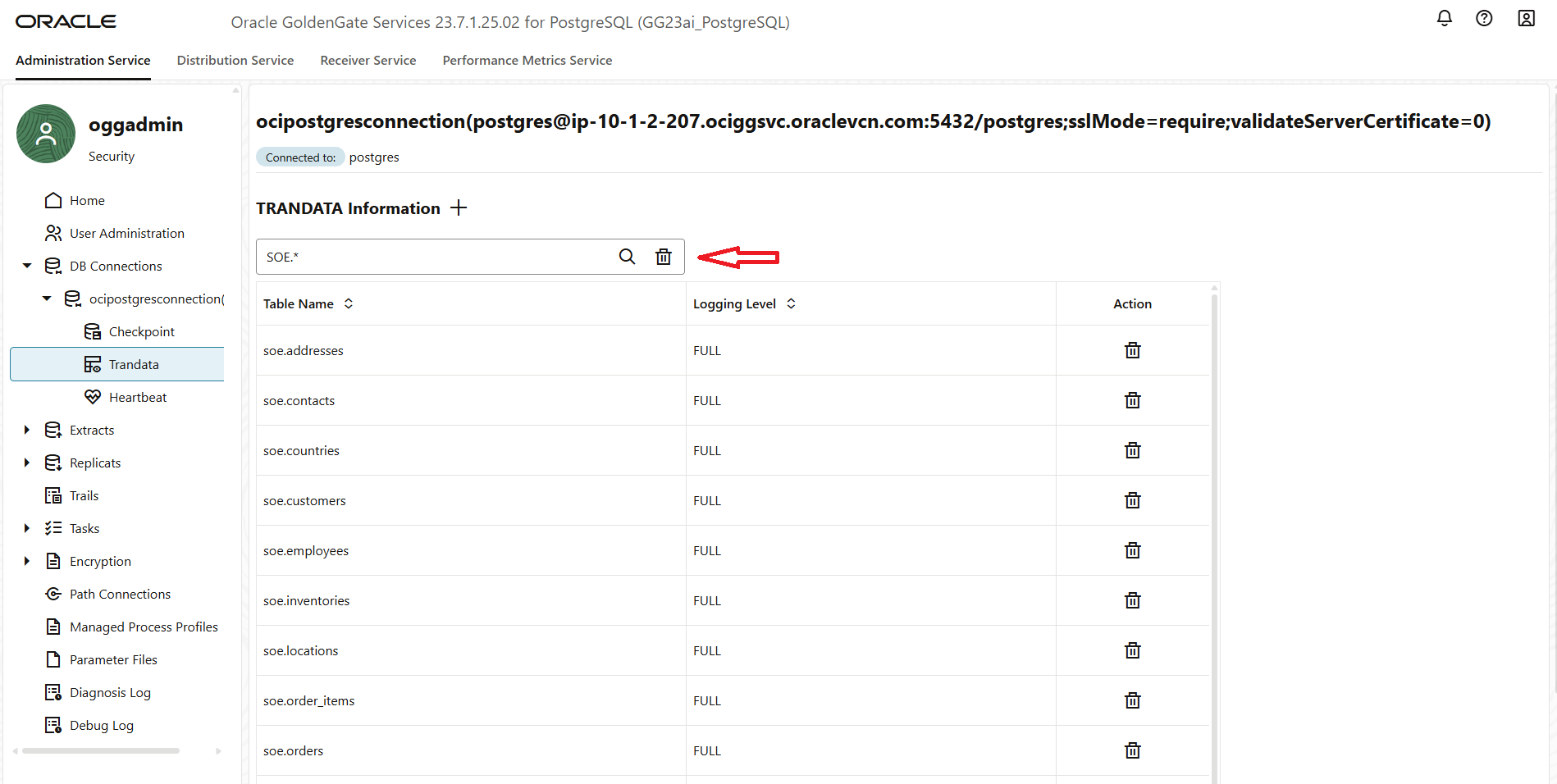This screenshot has height=784, width=1557.
Task: Click the Add TRANDATA plus icon
Action: [459, 208]
